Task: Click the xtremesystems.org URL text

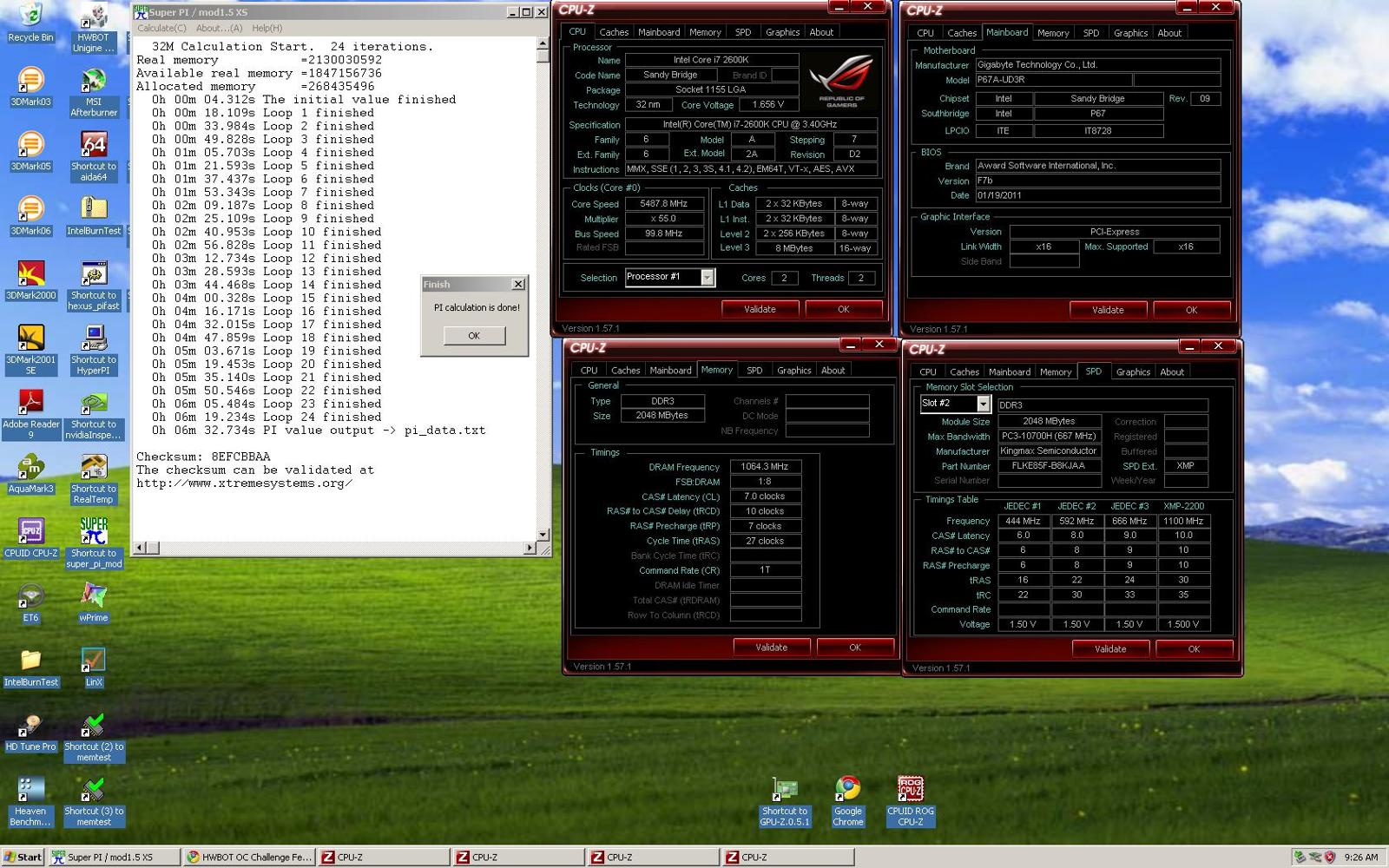Action: coord(244,483)
